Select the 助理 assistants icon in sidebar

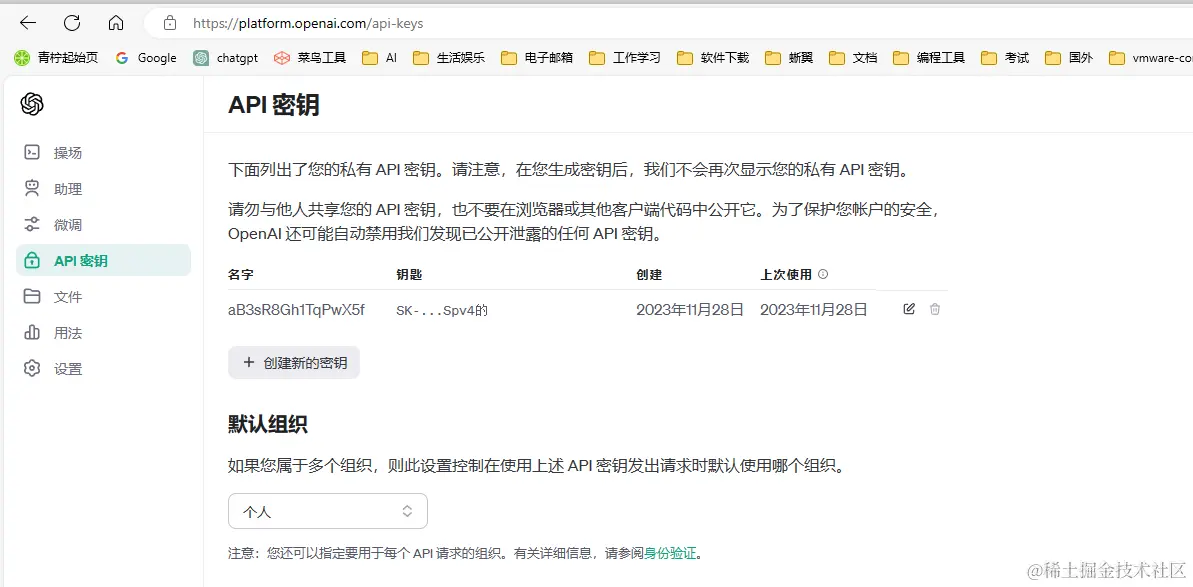(29, 188)
